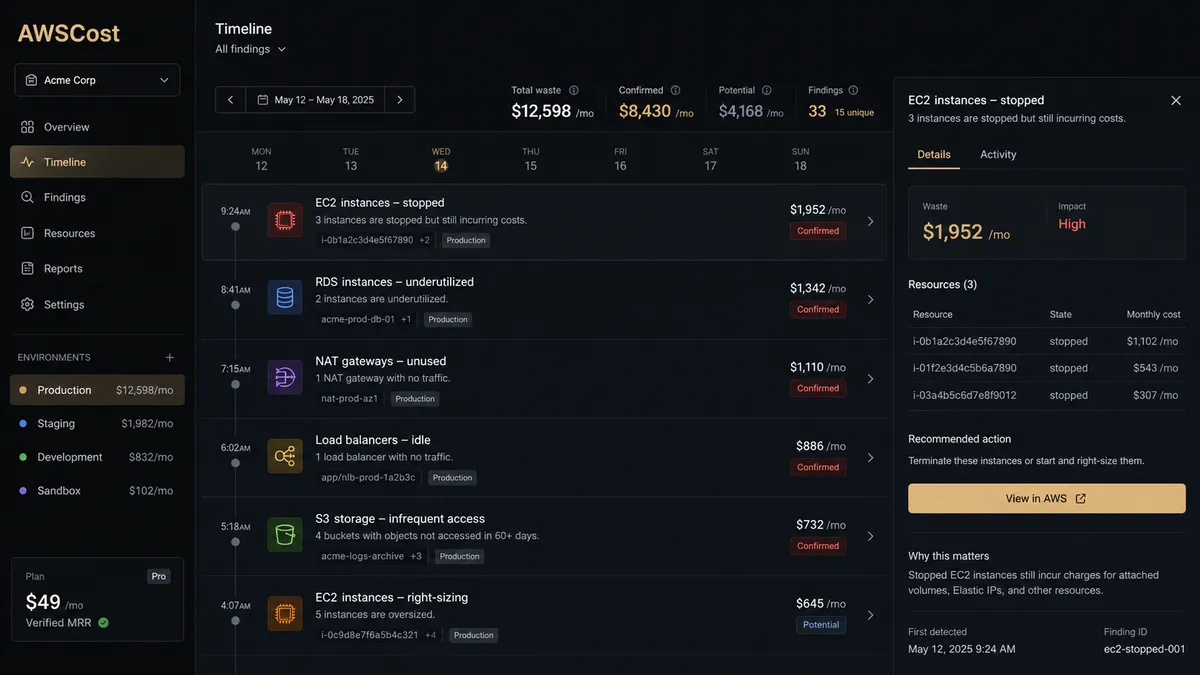Click the Monthly cost column header
The height and width of the screenshot is (675, 1200).
pos(1153,314)
